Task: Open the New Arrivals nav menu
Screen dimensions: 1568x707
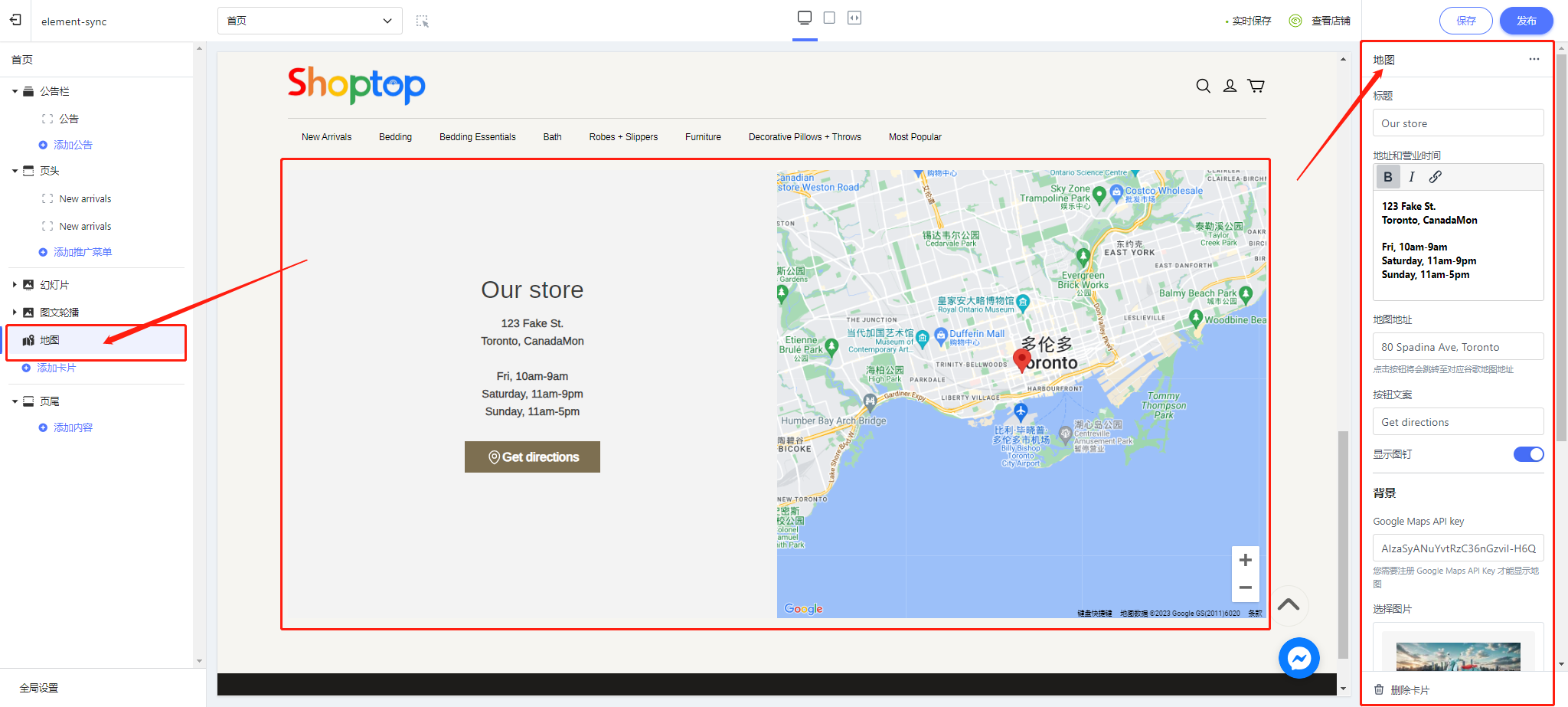Action: [327, 137]
